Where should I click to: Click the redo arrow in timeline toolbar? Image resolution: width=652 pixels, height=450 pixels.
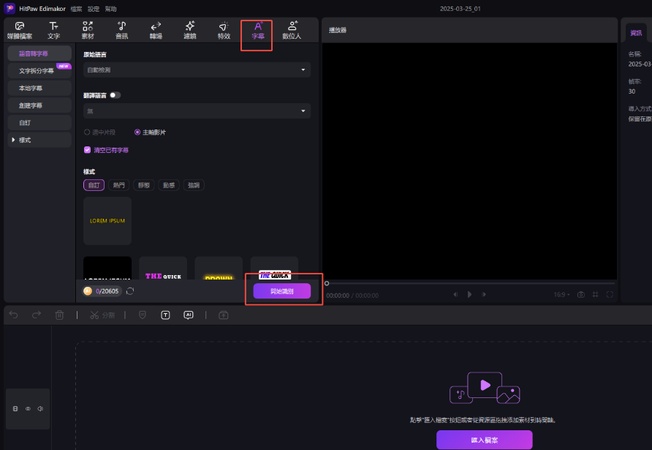click(x=37, y=315)
